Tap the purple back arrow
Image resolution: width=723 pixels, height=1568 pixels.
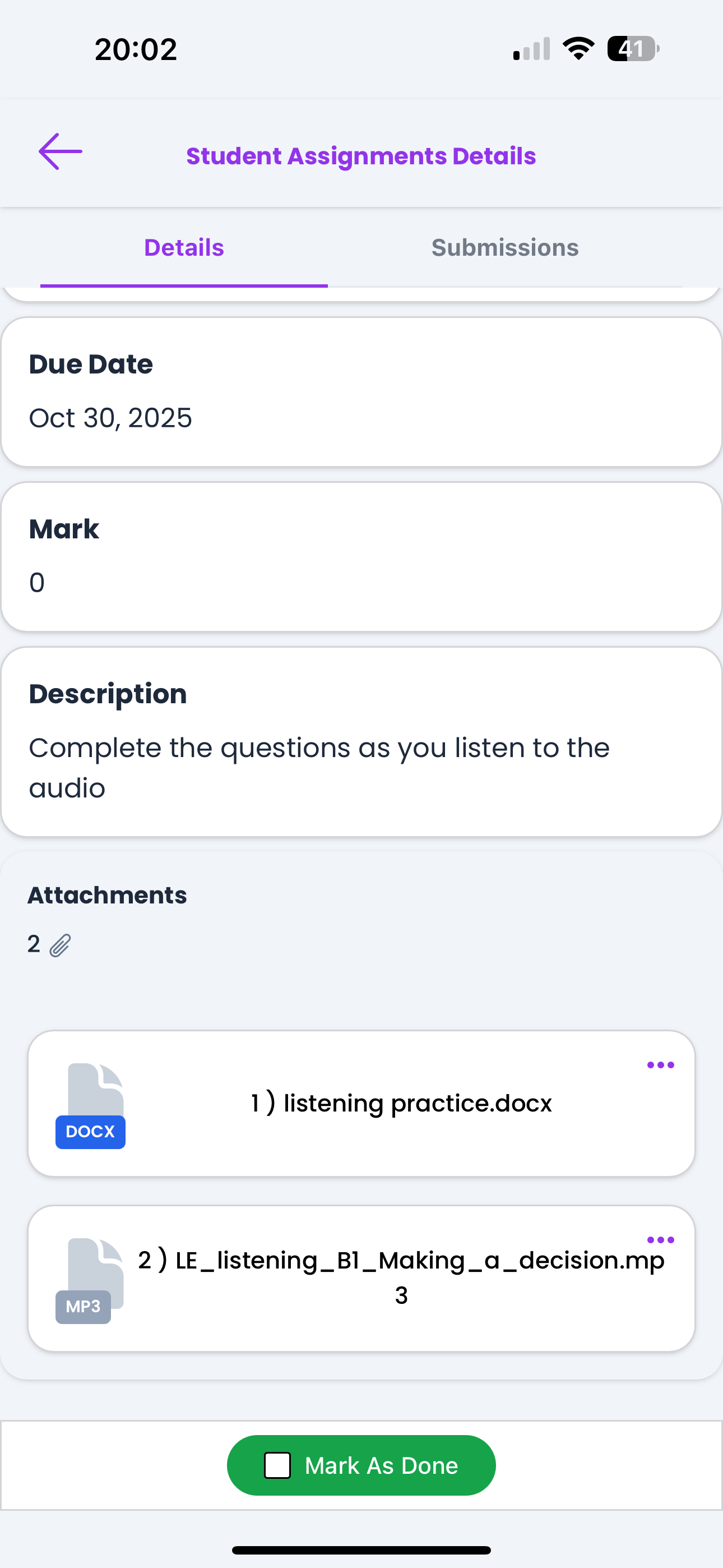(x=61, y=151)
